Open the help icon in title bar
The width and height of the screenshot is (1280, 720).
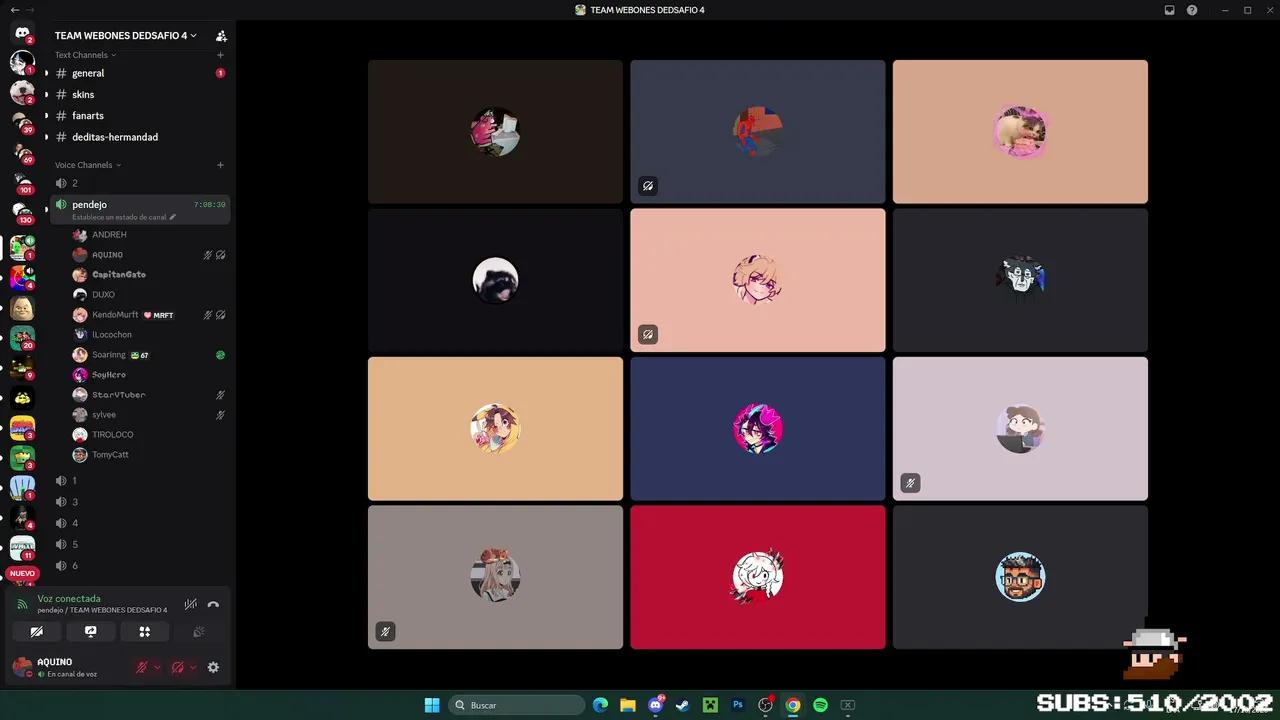pos(1192,10)
